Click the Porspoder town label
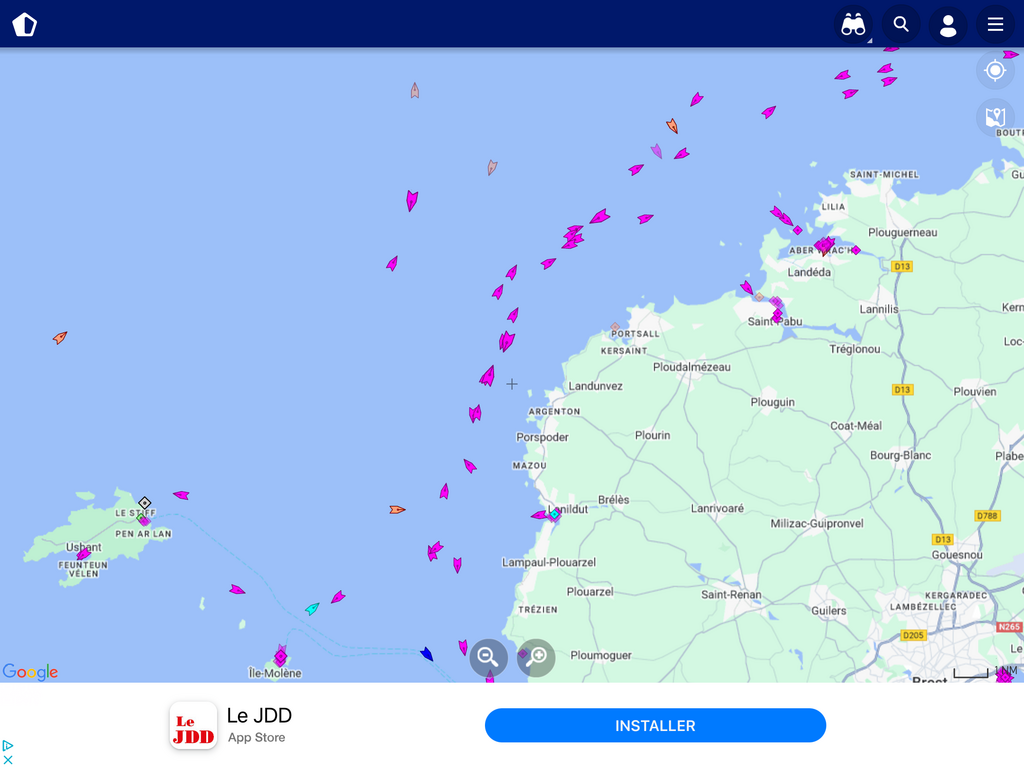This screenshot has width=1024, height=768. (x=542, y=438)
